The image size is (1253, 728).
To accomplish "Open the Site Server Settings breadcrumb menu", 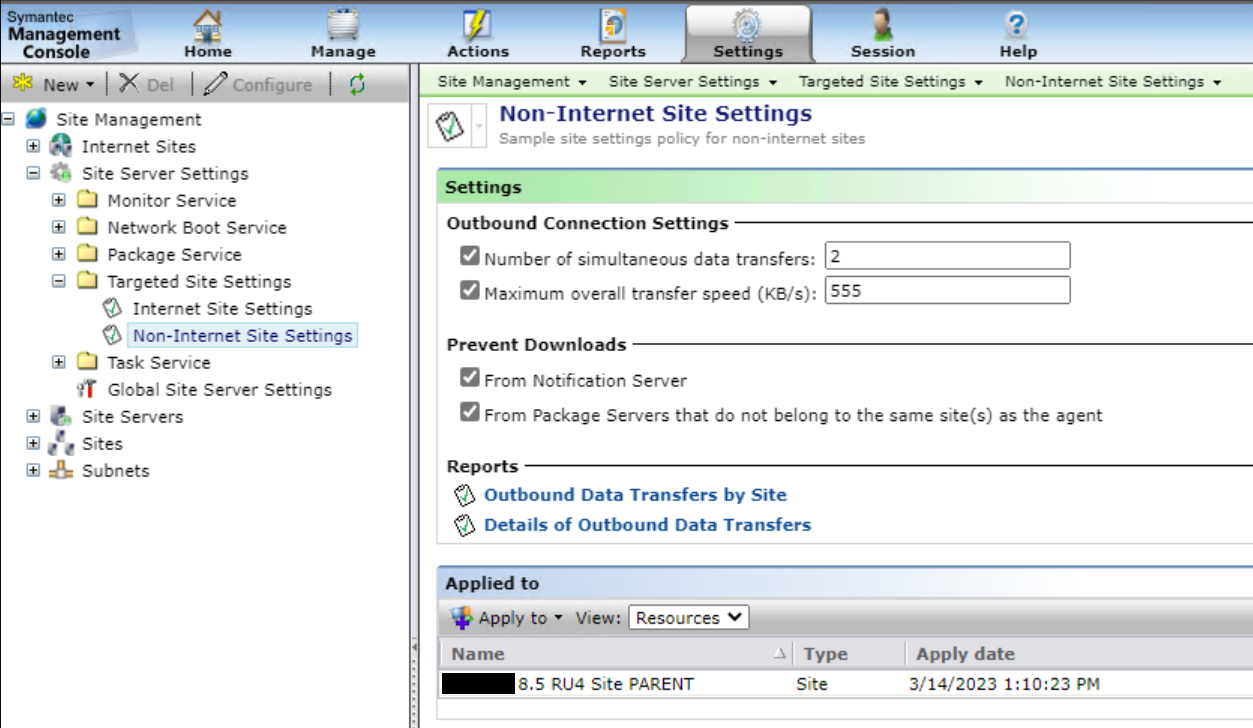I will tap(691, 82).
